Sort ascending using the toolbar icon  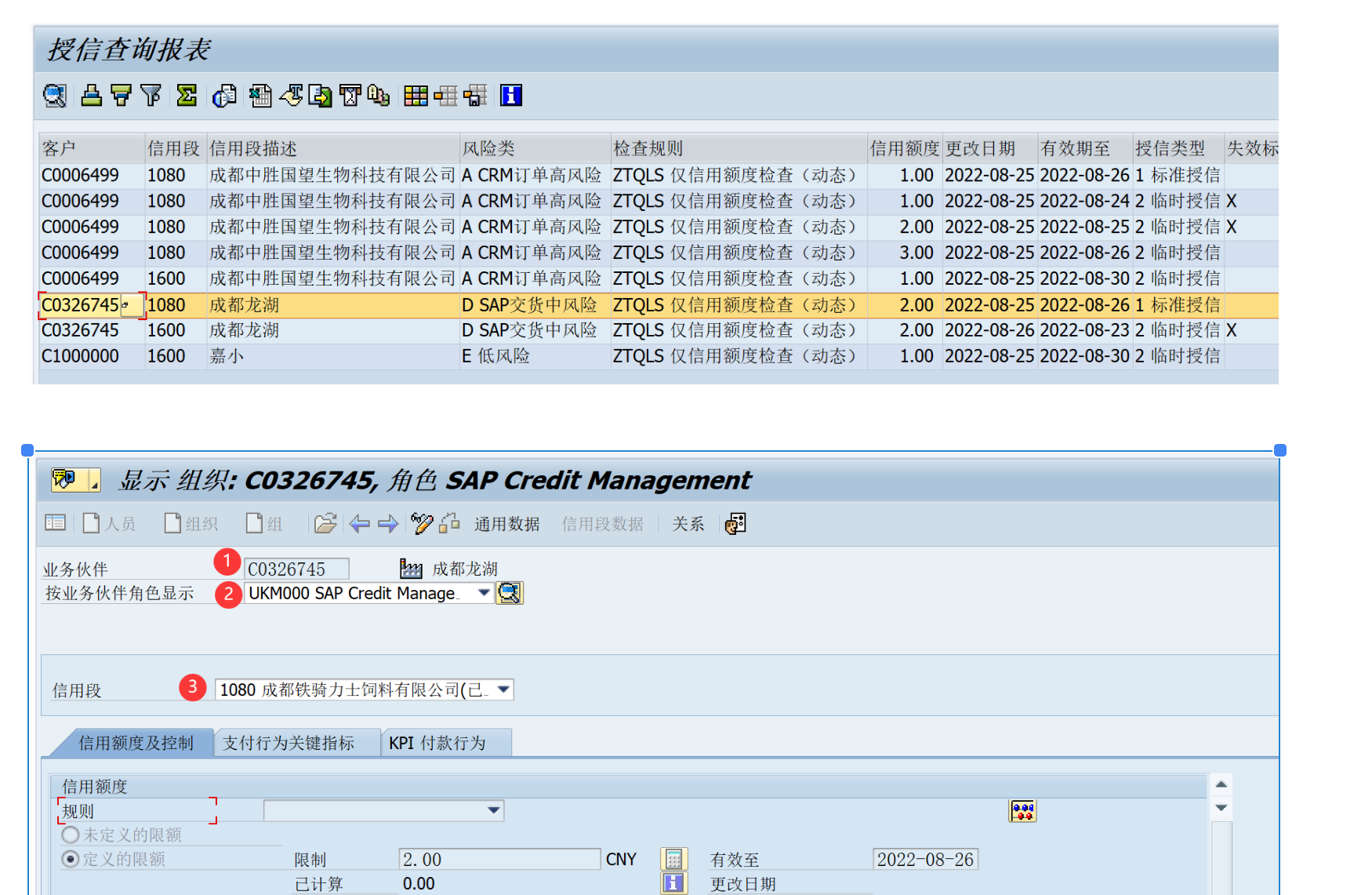coord(92,96)
